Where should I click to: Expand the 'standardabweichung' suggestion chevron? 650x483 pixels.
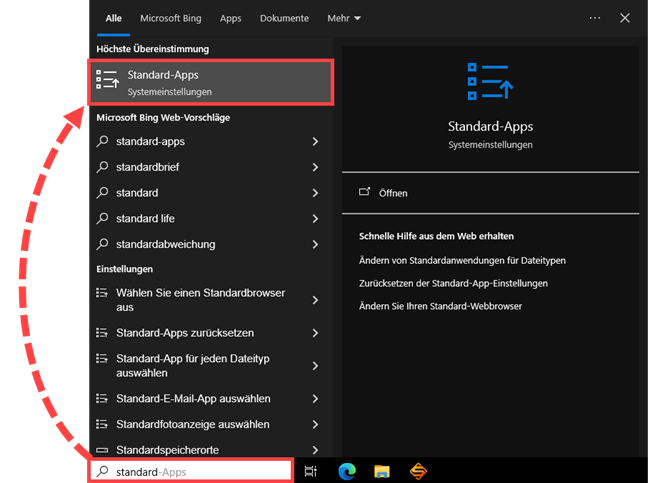[x=315, y=244]
